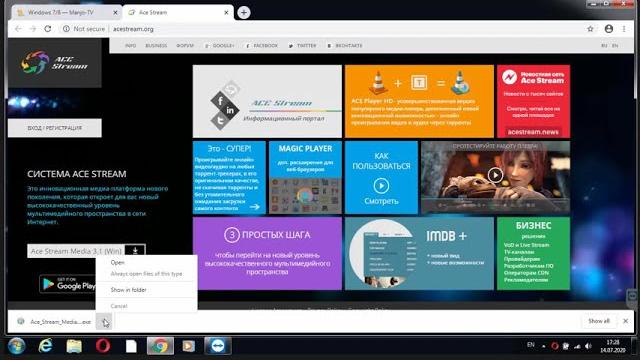Open the Twitter nav link

(302, 46)
